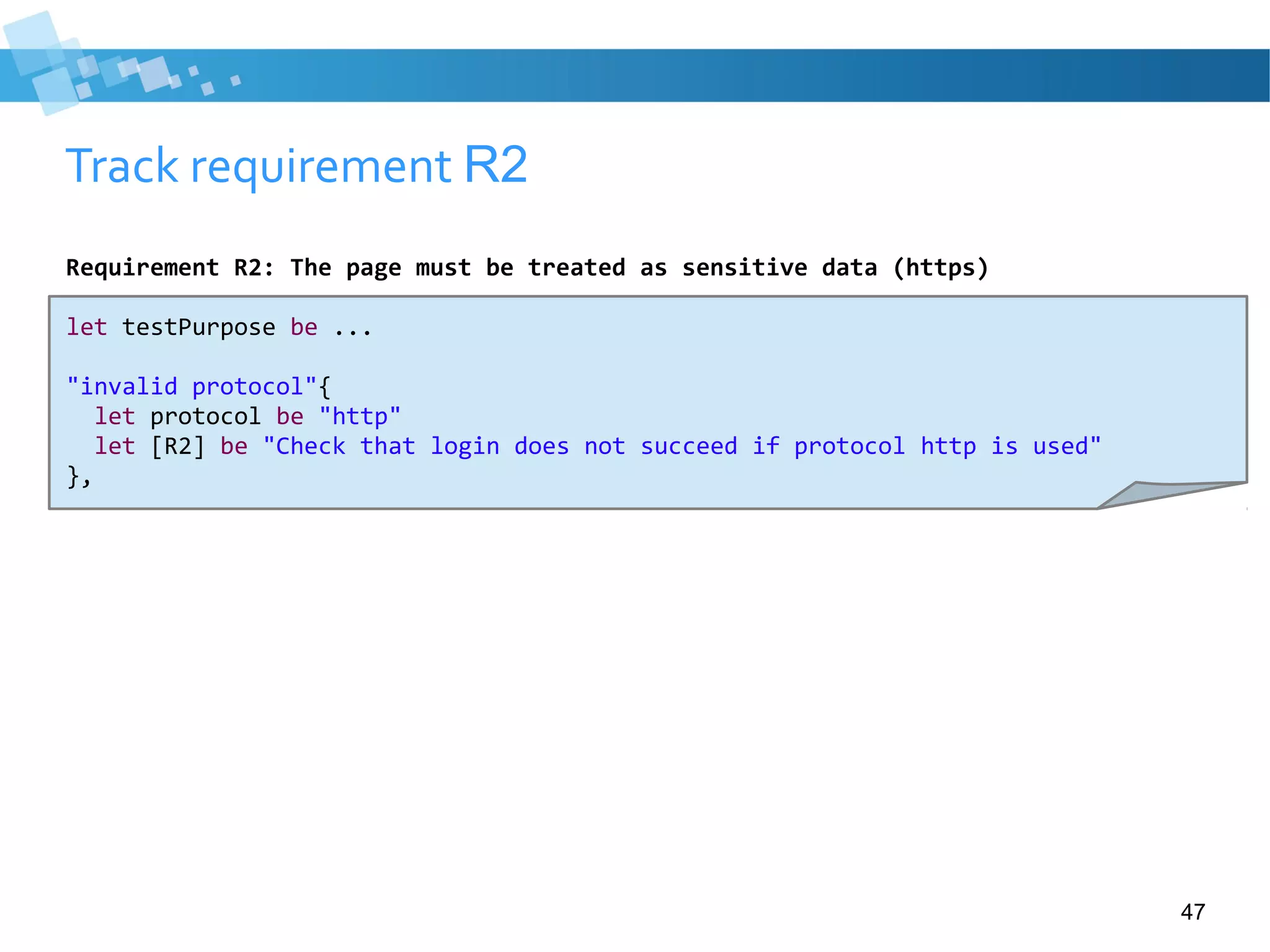This screenshot has height=952, width=1270.
Task: Click the closing '},' code line
Action: pos(79,477)
